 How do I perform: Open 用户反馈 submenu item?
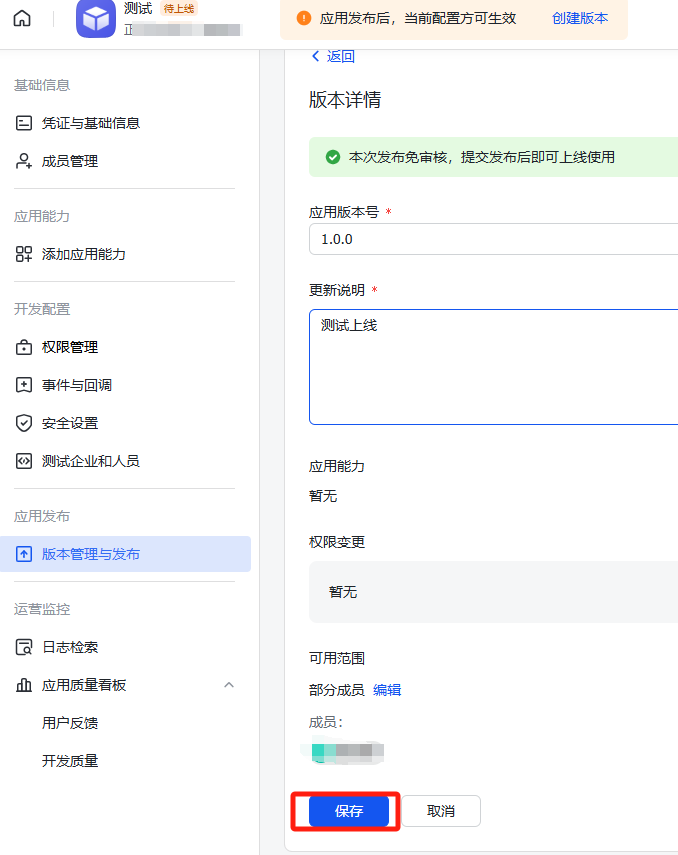tap(70, 723)
